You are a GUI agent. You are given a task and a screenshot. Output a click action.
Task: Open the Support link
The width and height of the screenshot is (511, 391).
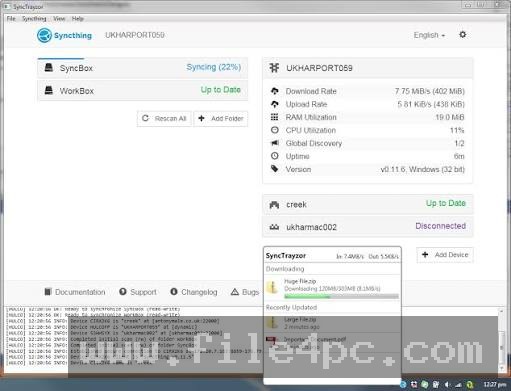click(x=138, y=292)
